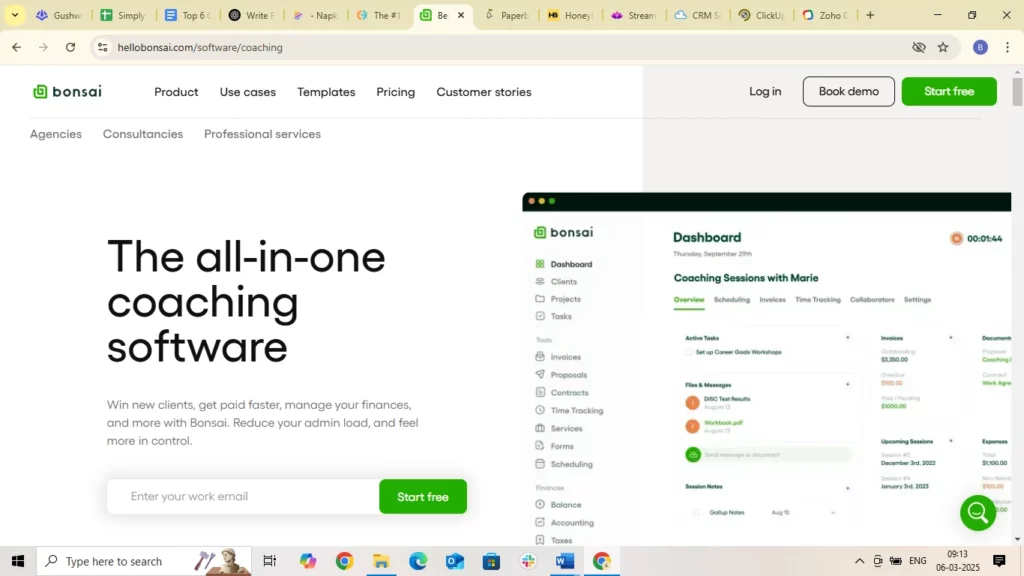Click the Log in link
The height and width of the screenshot is (576, 1024).
(x=765, y=91)
